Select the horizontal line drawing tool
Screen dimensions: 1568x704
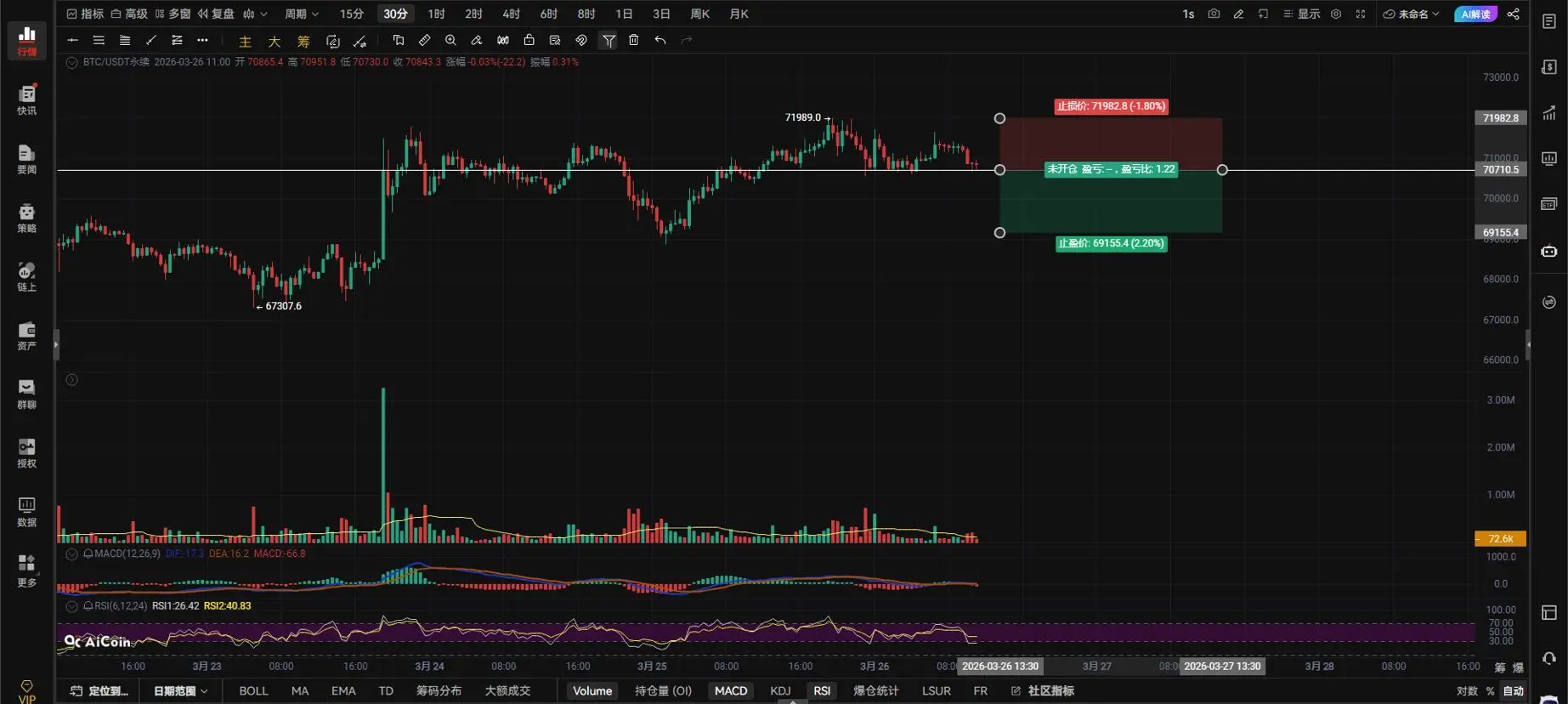point(72,40)
